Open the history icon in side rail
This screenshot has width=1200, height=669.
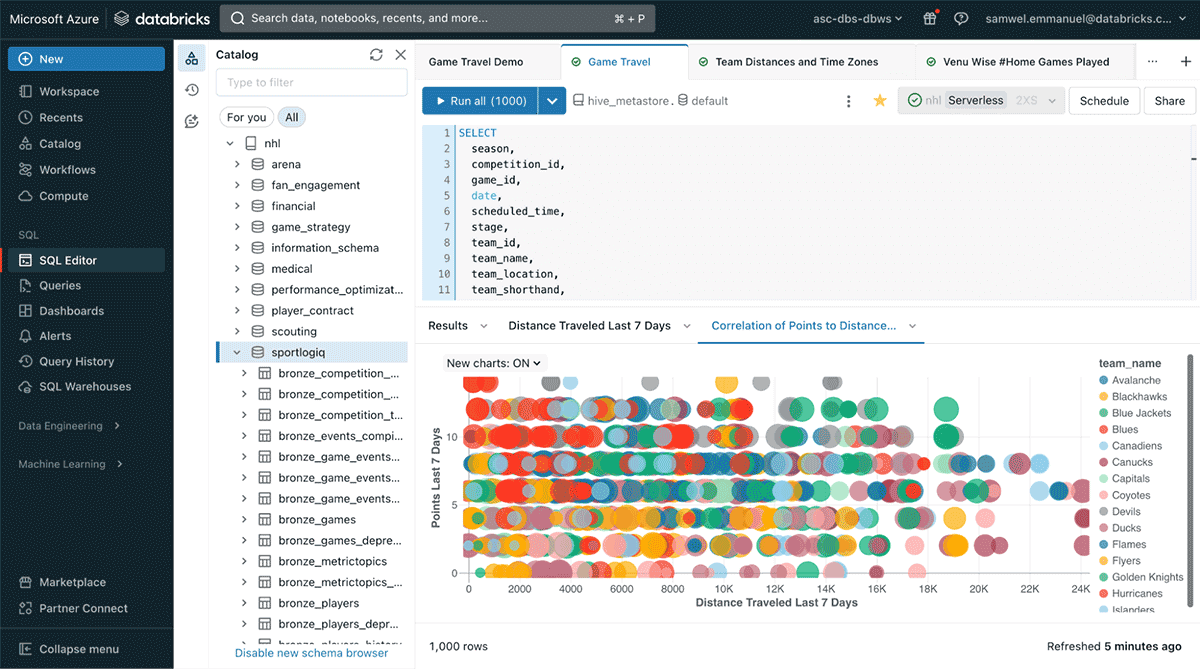click(191, 90)
